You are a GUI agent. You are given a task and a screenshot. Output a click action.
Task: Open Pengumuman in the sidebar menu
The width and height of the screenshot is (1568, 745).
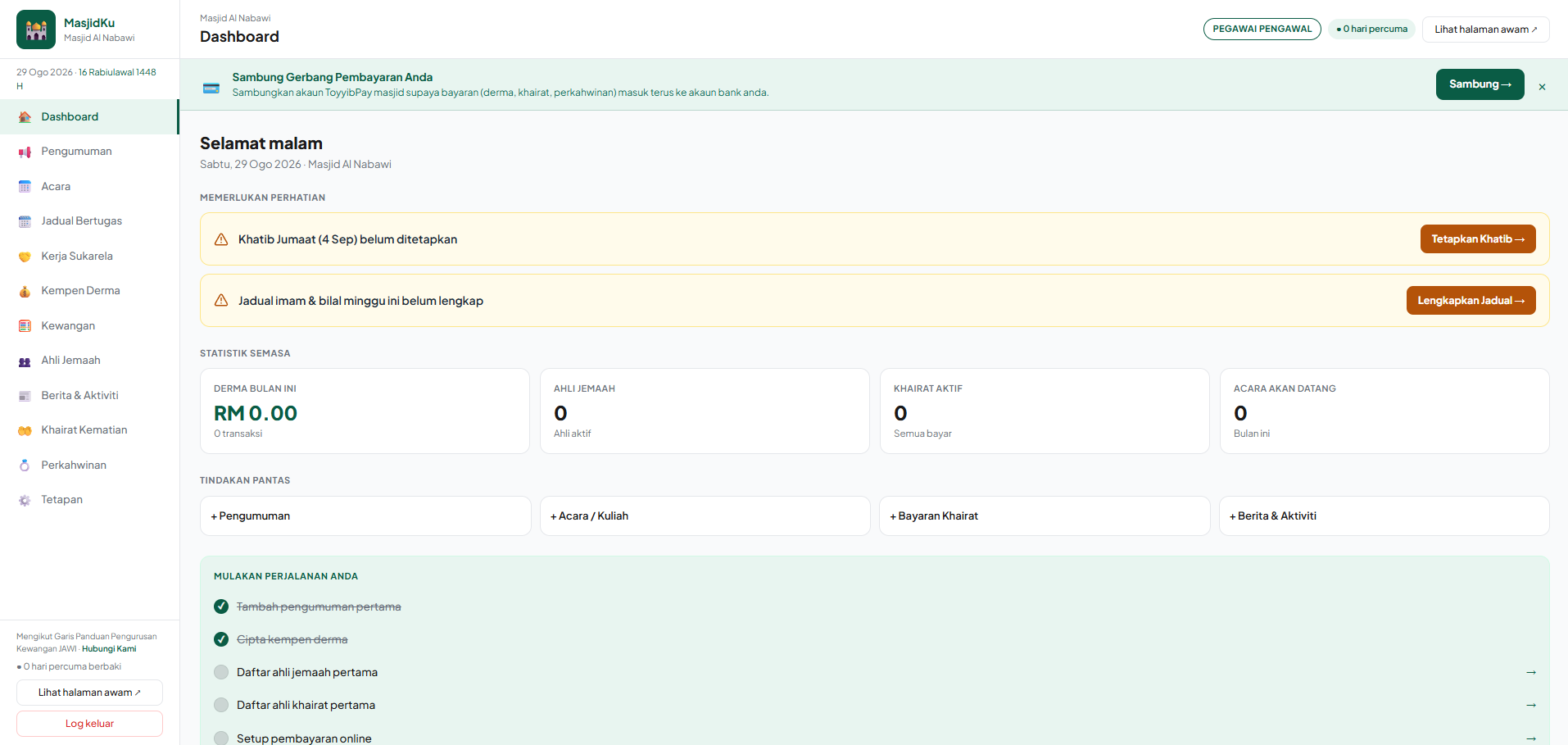(89, 152)
